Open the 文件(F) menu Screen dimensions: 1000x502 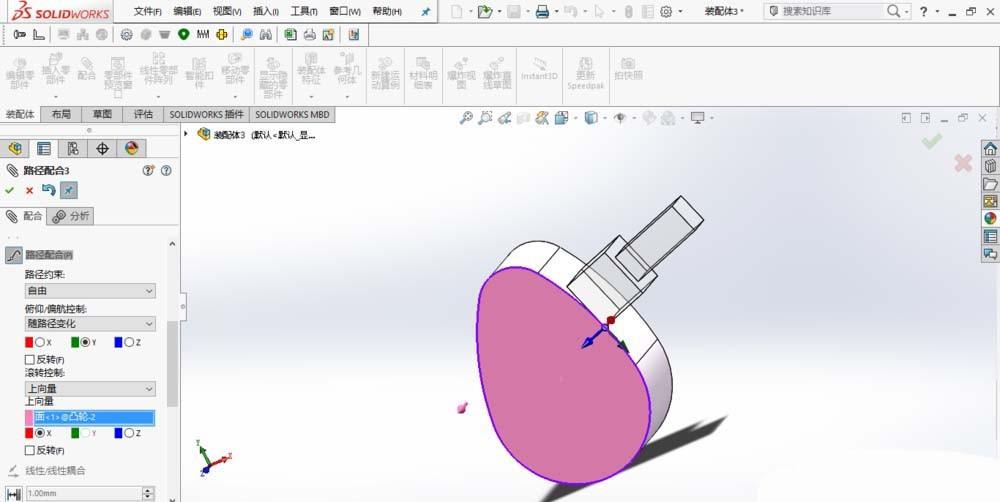click(x=147, y=11)
